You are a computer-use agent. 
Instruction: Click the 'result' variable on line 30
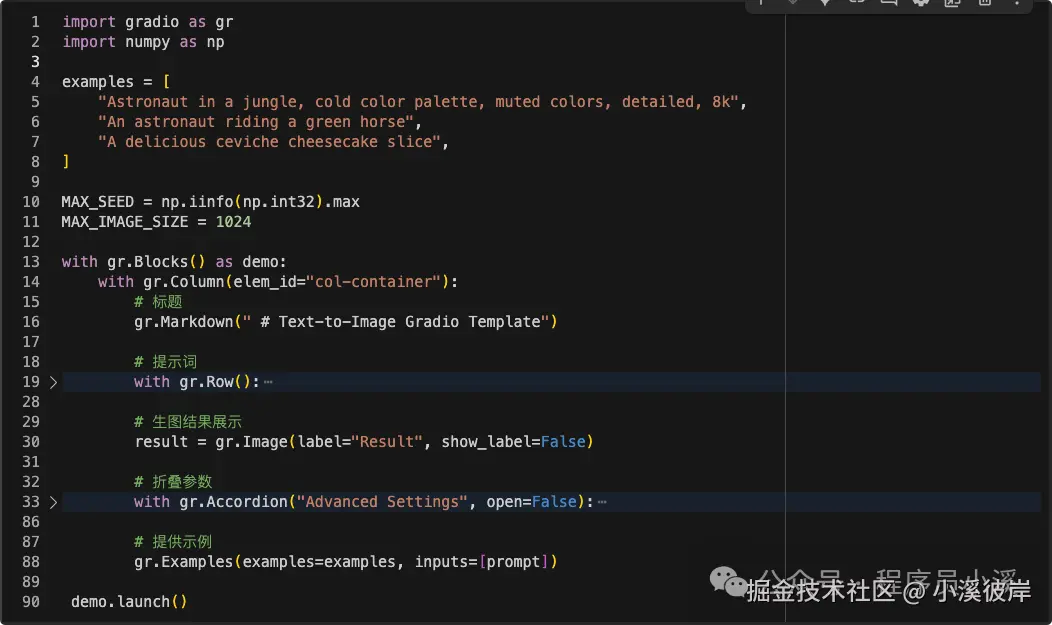click(x=161, y=442)
